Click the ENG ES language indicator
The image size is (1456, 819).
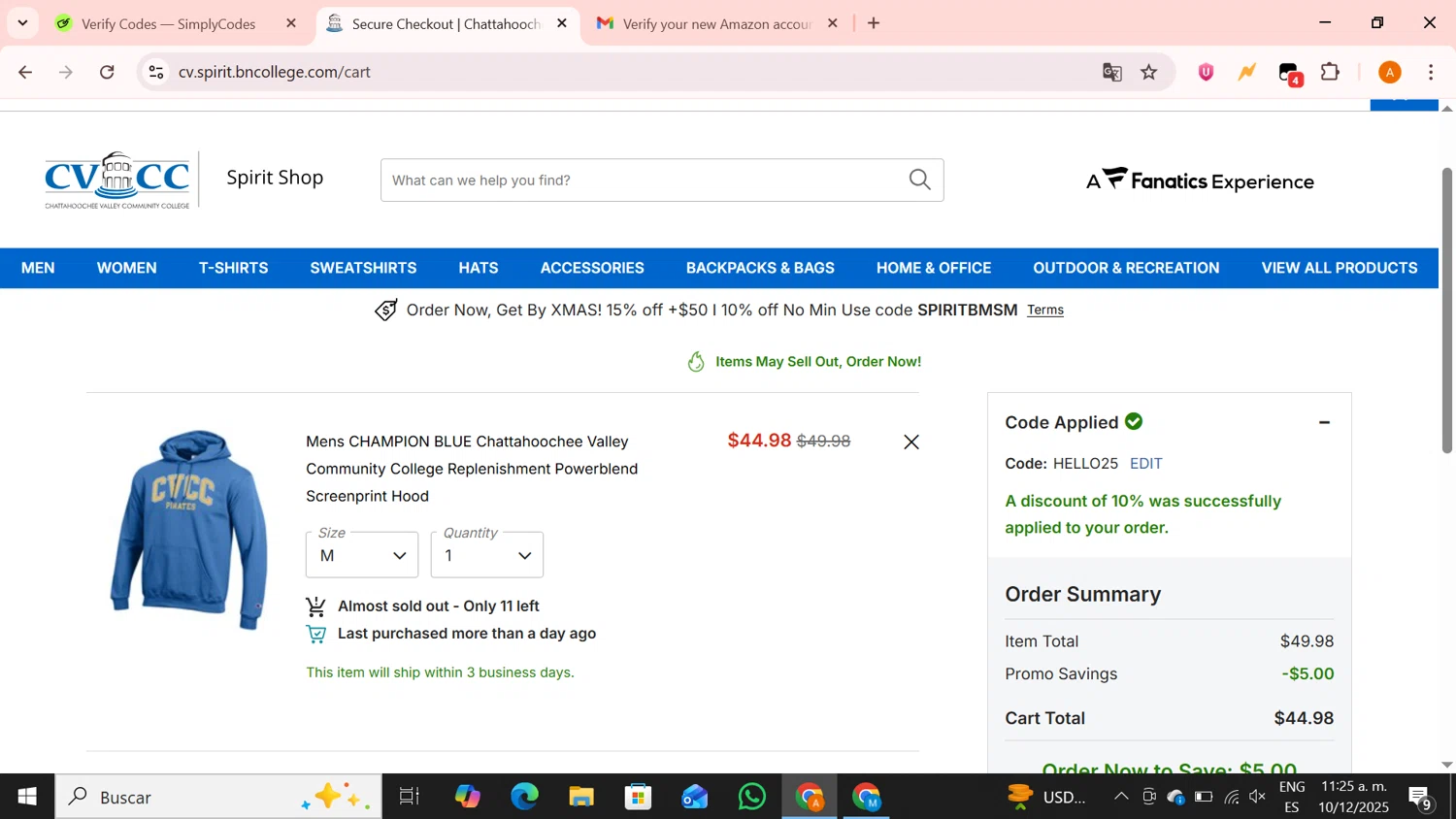click(1292, 797)
